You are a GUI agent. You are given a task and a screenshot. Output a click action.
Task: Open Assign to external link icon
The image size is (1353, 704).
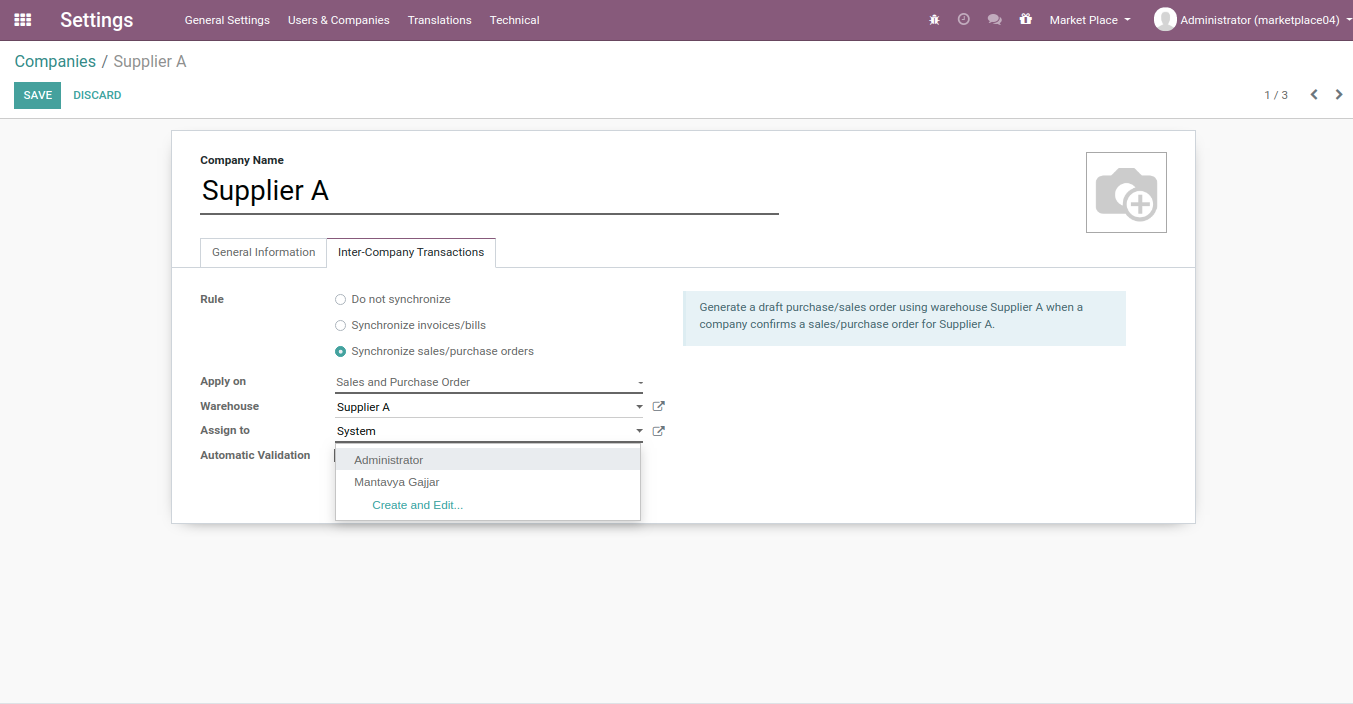click(658, 432)
